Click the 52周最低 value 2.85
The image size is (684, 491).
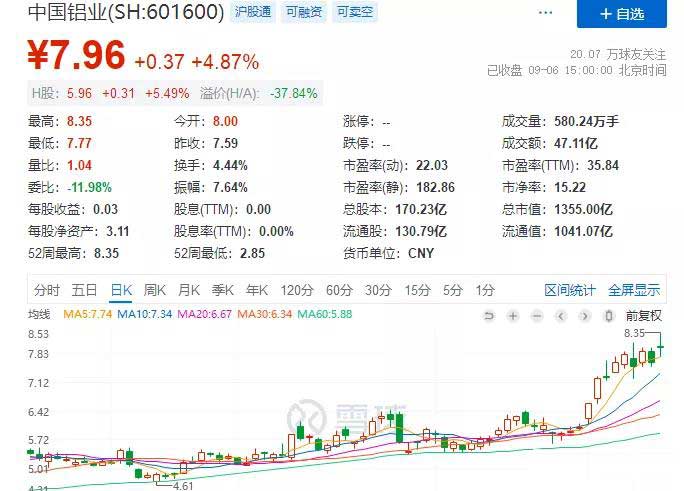click(x=253, y=253)
